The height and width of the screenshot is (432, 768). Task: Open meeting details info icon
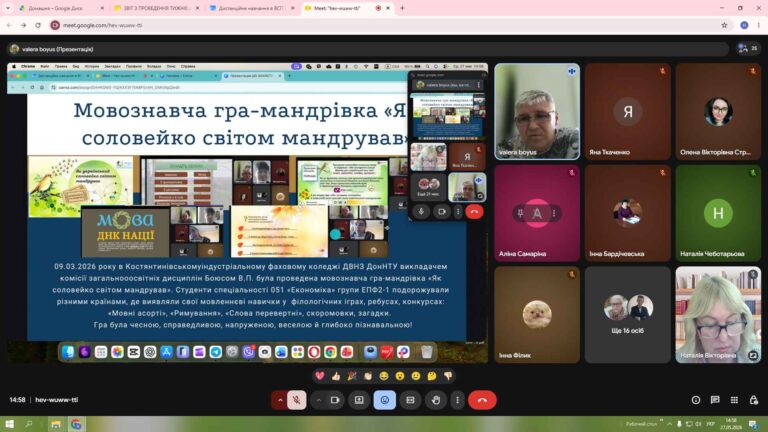[696, 400]
